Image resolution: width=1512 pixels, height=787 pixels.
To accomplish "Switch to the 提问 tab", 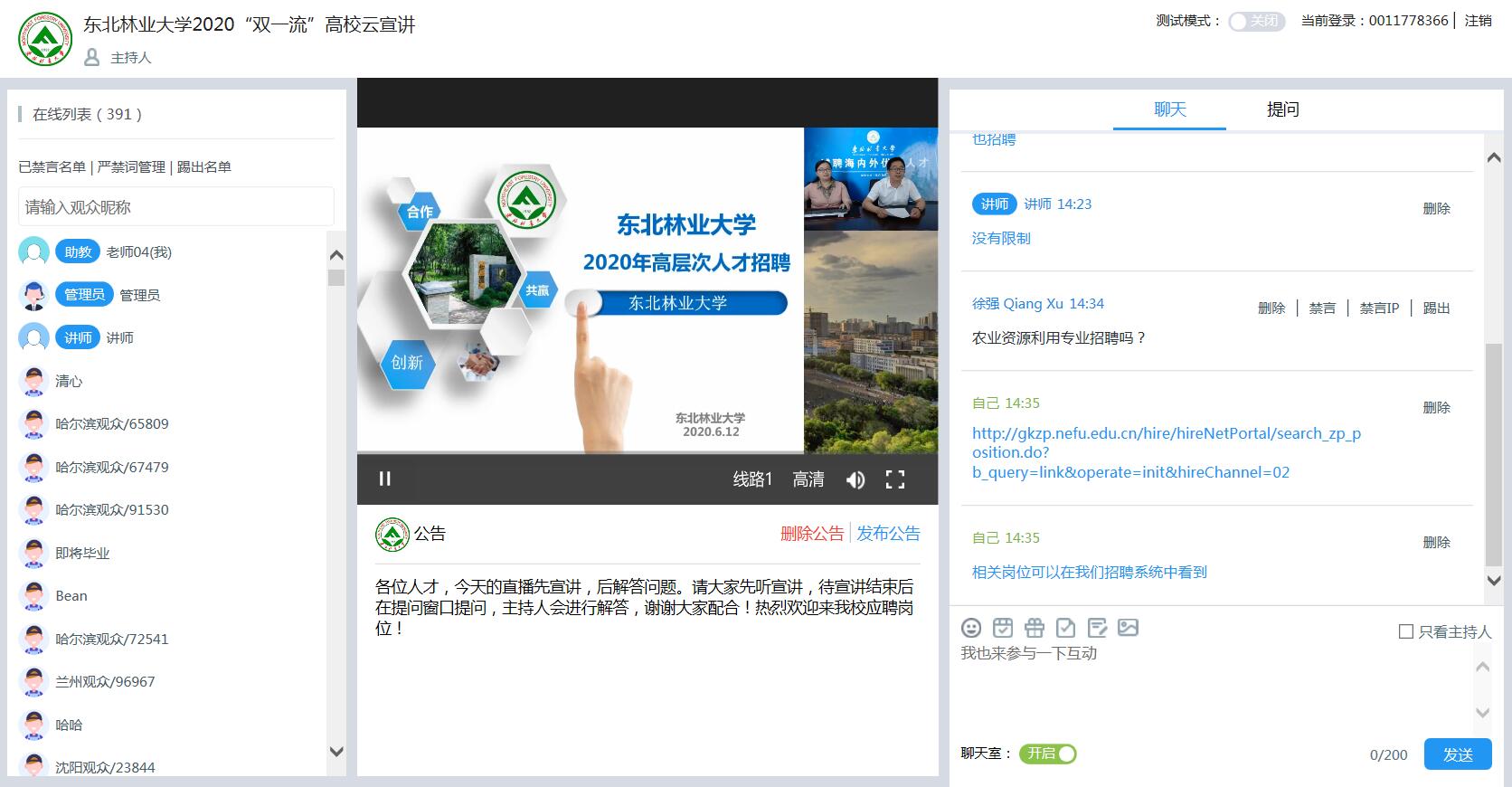I will coord(1282,109).
